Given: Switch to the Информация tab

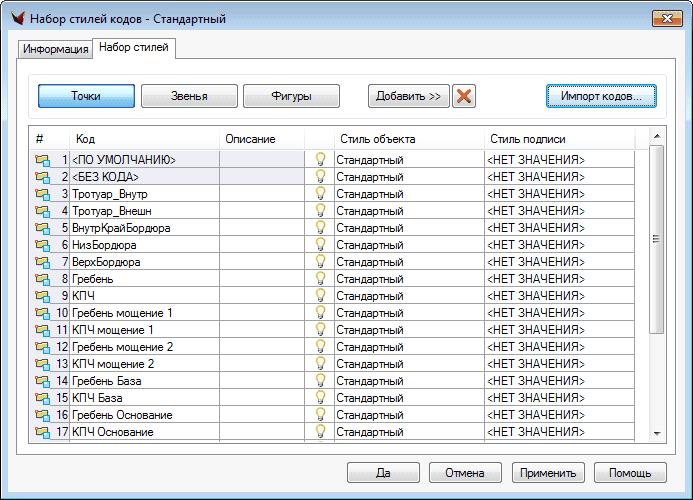Looking at the screenshot, I should click(56, 49).
